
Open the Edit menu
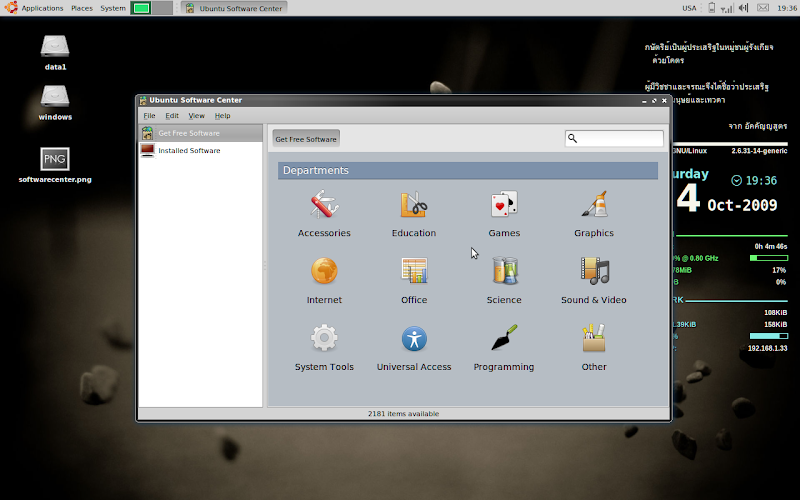point(172,116)
